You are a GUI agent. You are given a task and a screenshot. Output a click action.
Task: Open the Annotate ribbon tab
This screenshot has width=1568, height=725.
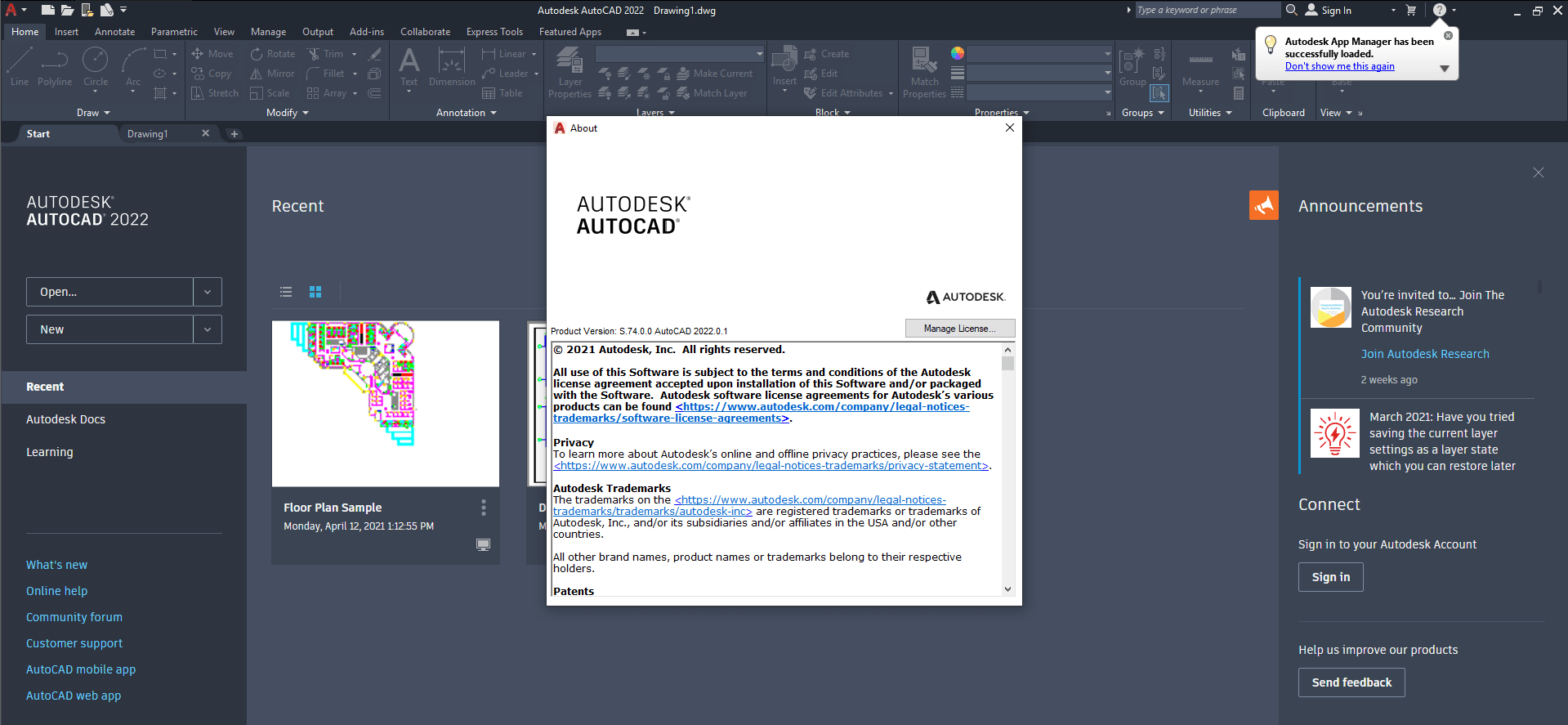point(115,32)
